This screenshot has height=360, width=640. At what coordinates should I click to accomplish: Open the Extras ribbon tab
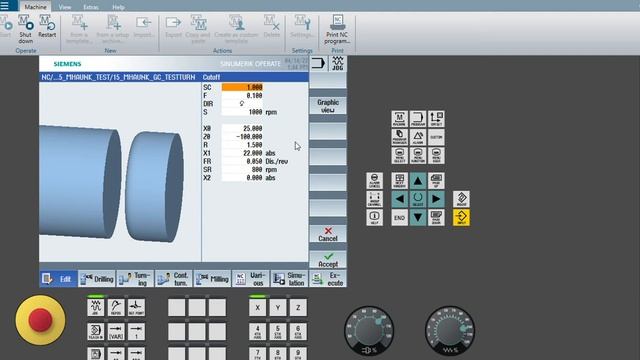point(91,7)
